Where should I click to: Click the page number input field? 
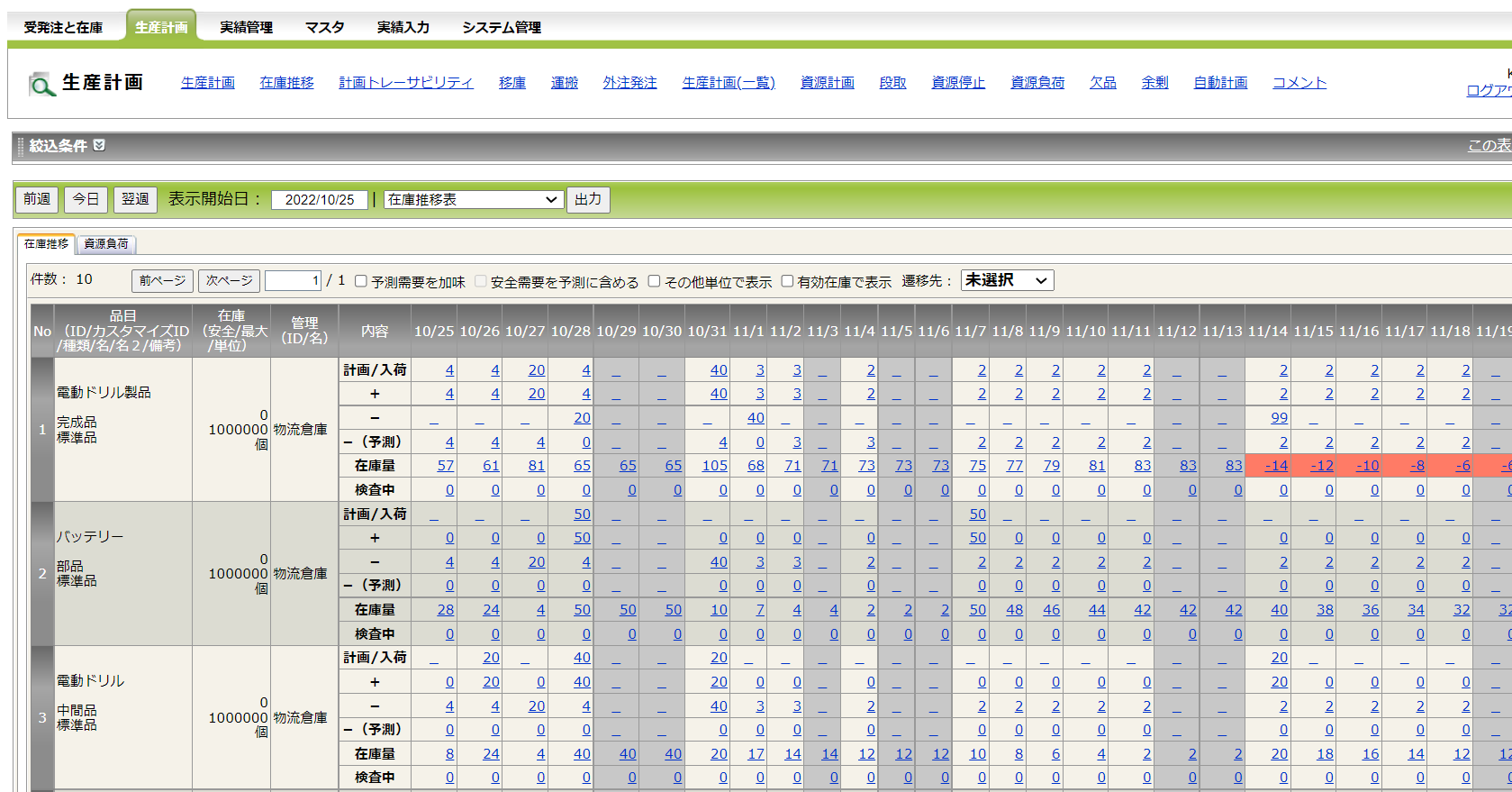(293, 281)
